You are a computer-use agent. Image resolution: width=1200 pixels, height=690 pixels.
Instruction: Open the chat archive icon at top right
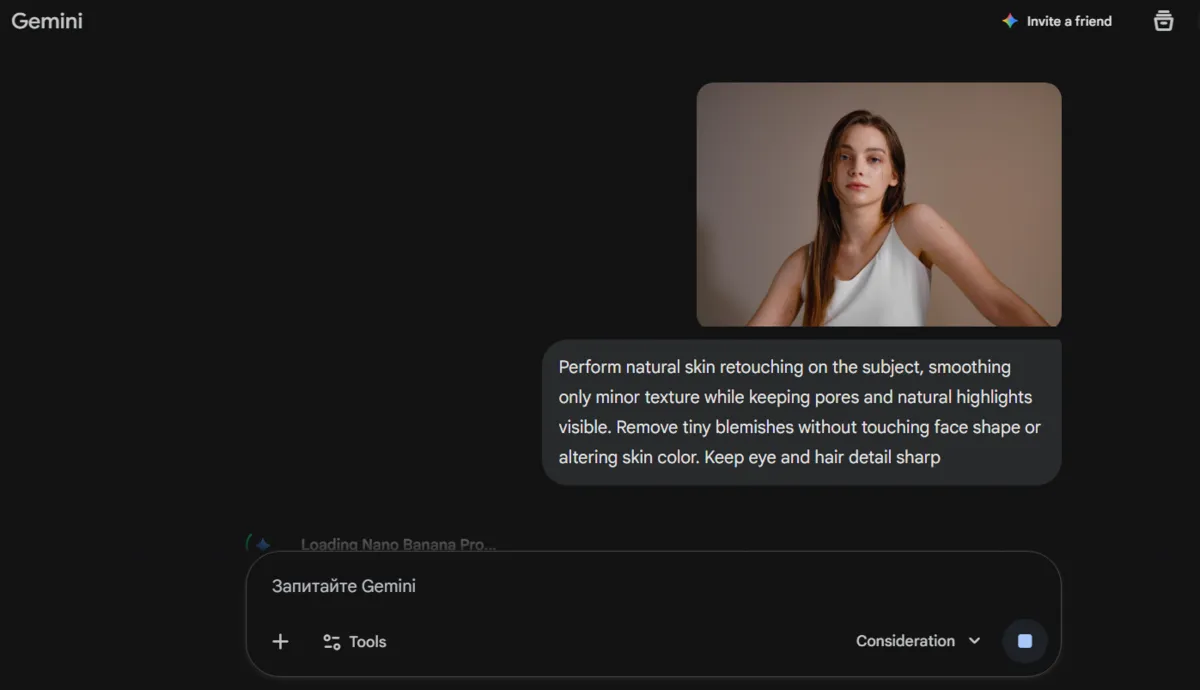[x=1163, y=20]
